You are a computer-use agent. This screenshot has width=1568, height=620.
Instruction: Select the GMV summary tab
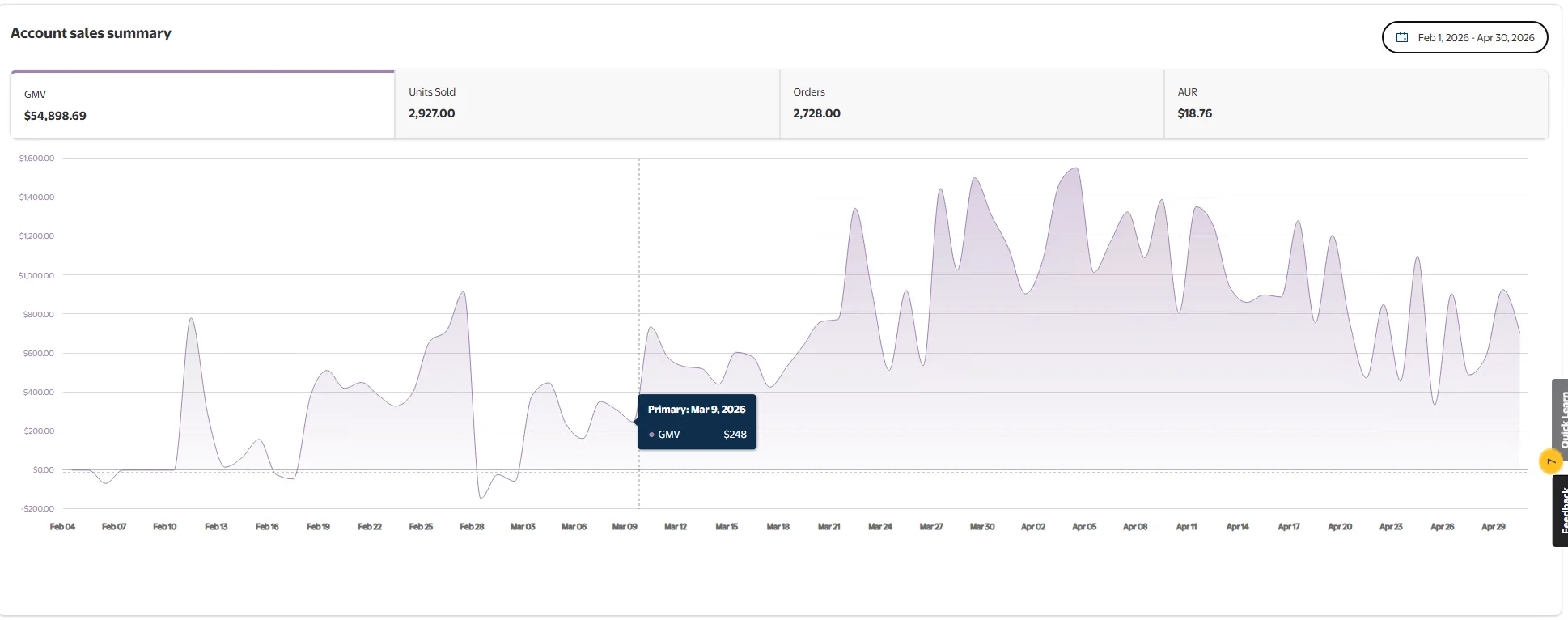(202, 104)
